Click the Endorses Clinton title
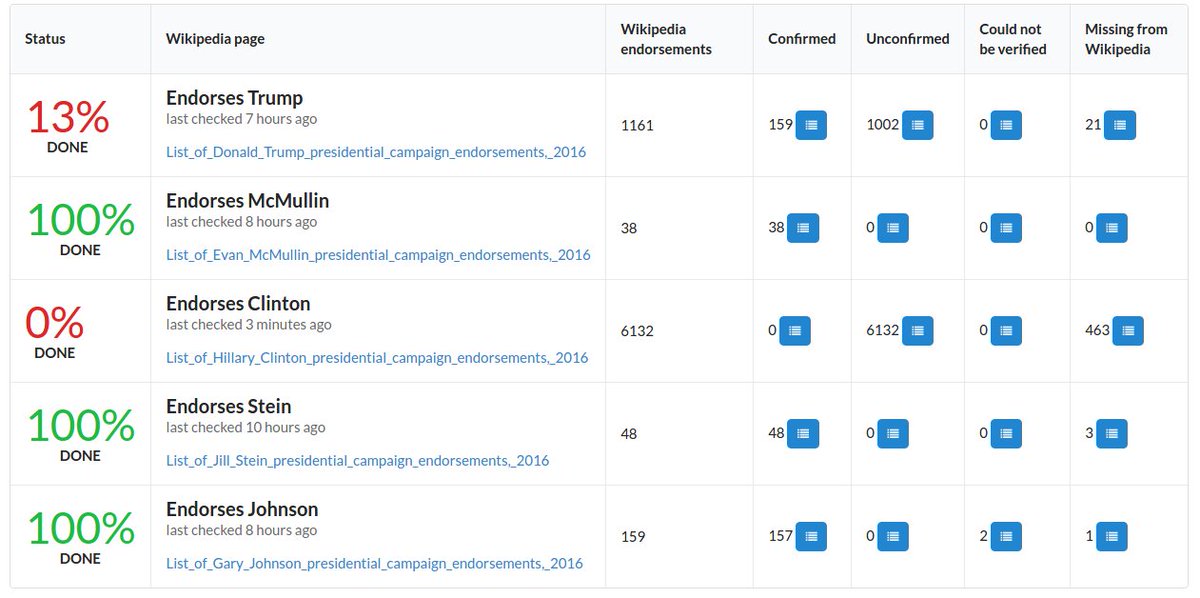Screen dimensions: 1200x598 click(x=238, y=304)
